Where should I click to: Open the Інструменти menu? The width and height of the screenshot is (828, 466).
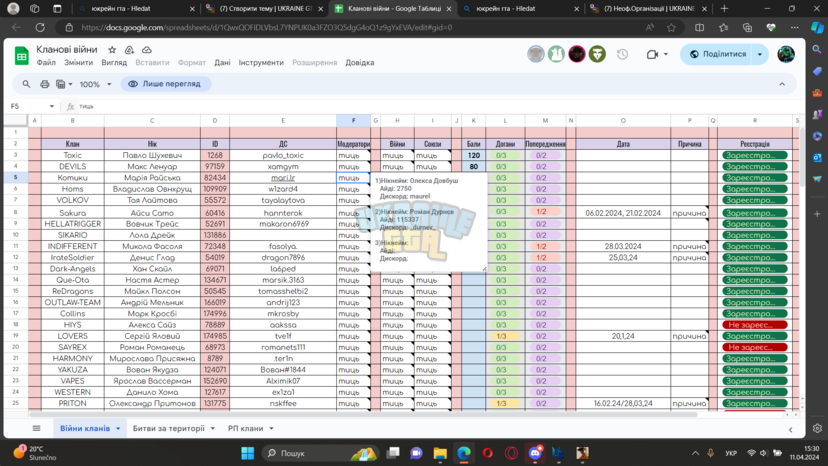261,62
